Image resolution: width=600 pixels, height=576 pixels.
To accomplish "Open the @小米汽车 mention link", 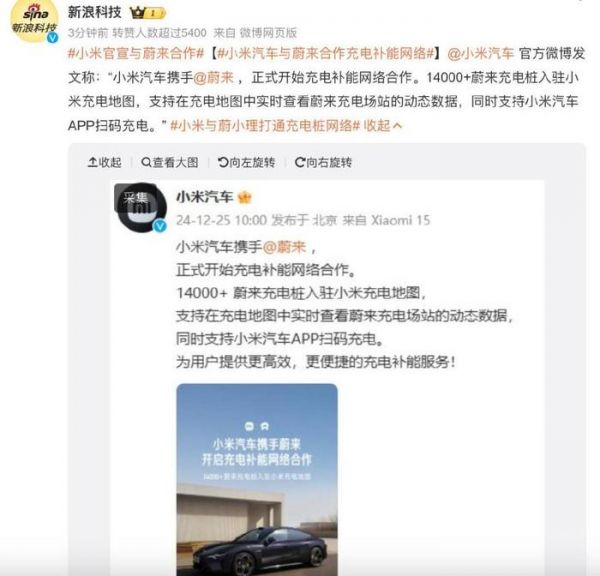I will (480, 53).
